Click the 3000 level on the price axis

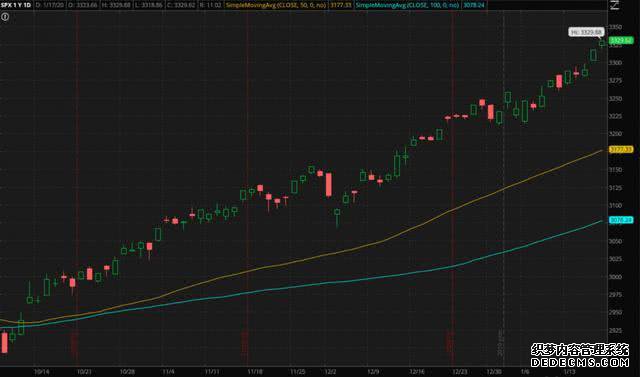[616, 277]
